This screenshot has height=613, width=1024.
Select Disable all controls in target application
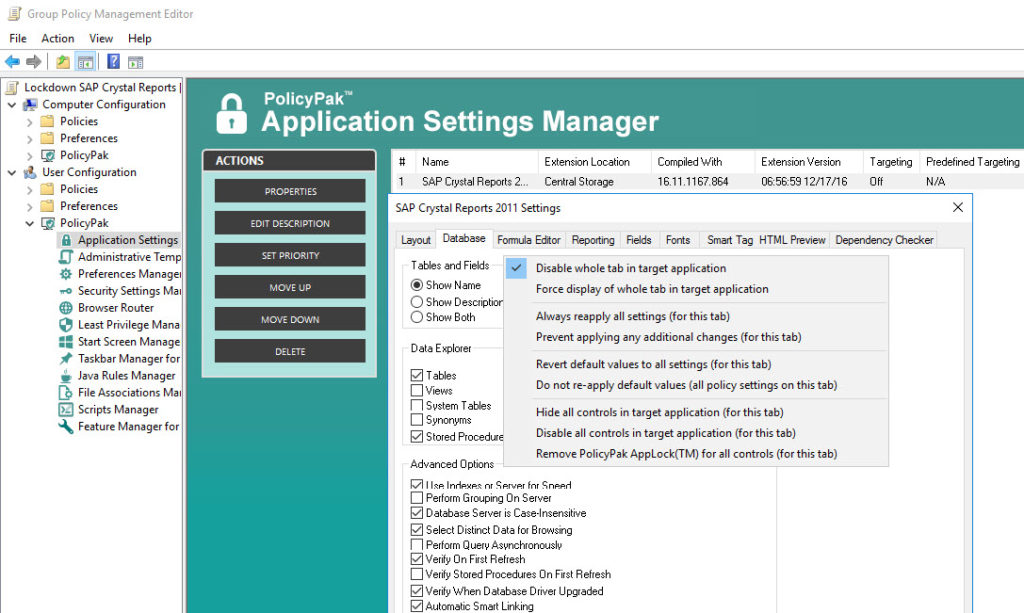[x=665, y=433]
